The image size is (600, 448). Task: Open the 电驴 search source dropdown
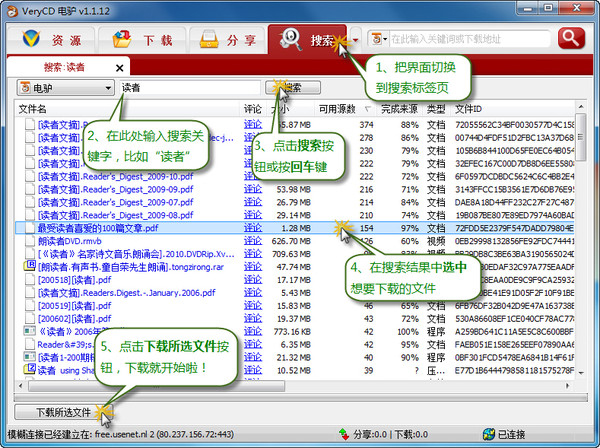[65, 88]
